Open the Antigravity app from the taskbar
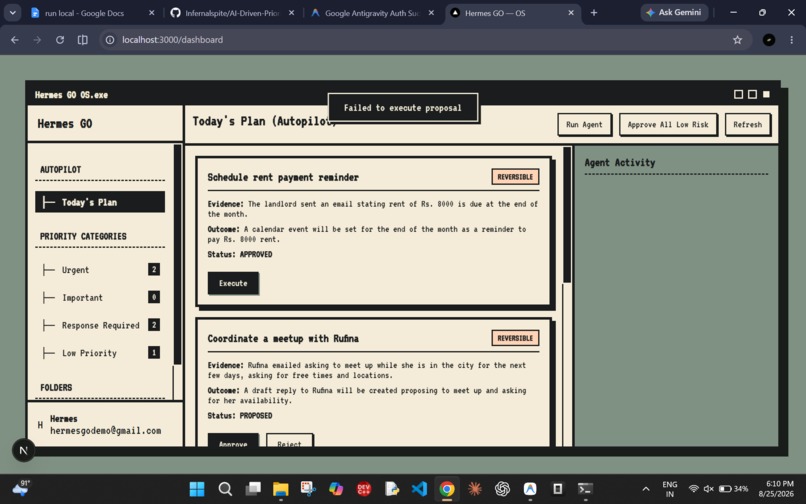806x504 pixels. click(x=530, y=489)
